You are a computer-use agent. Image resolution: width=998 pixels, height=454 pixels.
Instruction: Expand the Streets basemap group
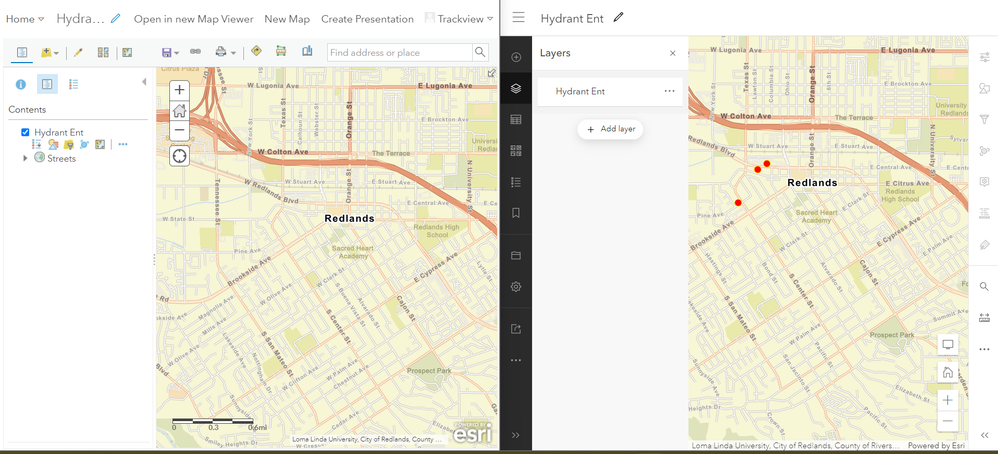(25, 158)
